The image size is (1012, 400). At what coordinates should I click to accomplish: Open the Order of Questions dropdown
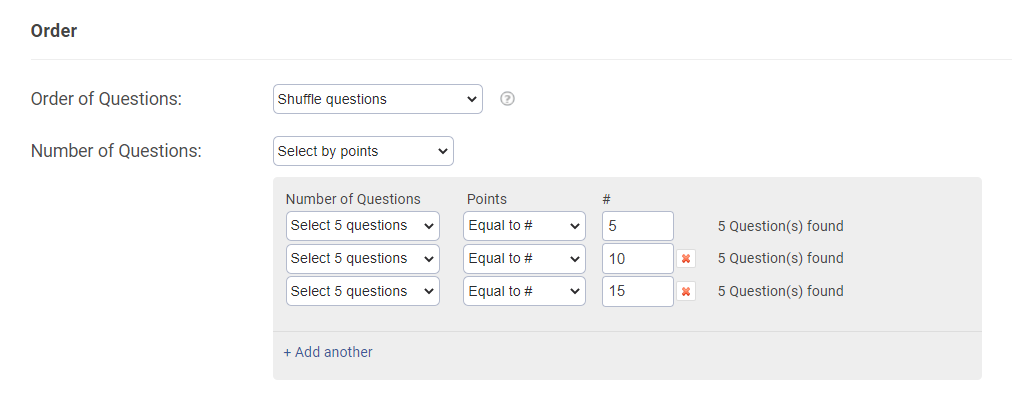377,99
